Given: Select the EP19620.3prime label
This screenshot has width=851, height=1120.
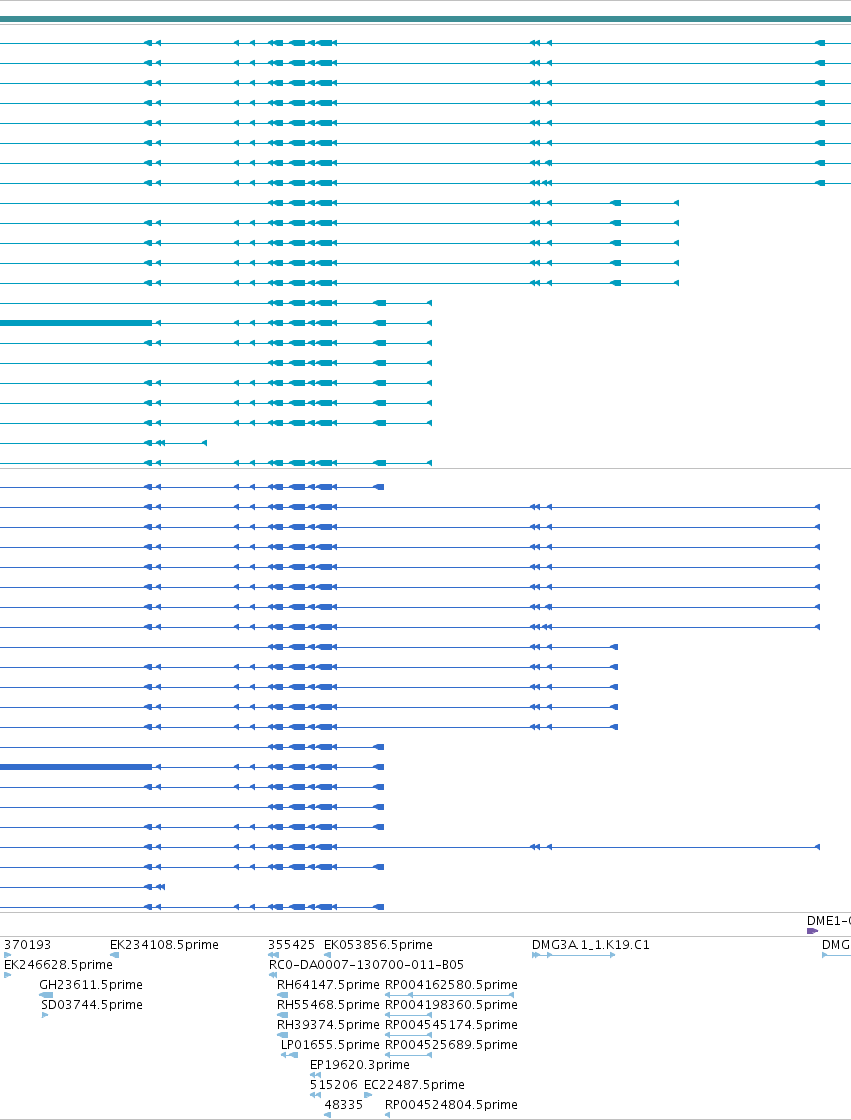Looking at the screenshot, I should point(359,1064).
